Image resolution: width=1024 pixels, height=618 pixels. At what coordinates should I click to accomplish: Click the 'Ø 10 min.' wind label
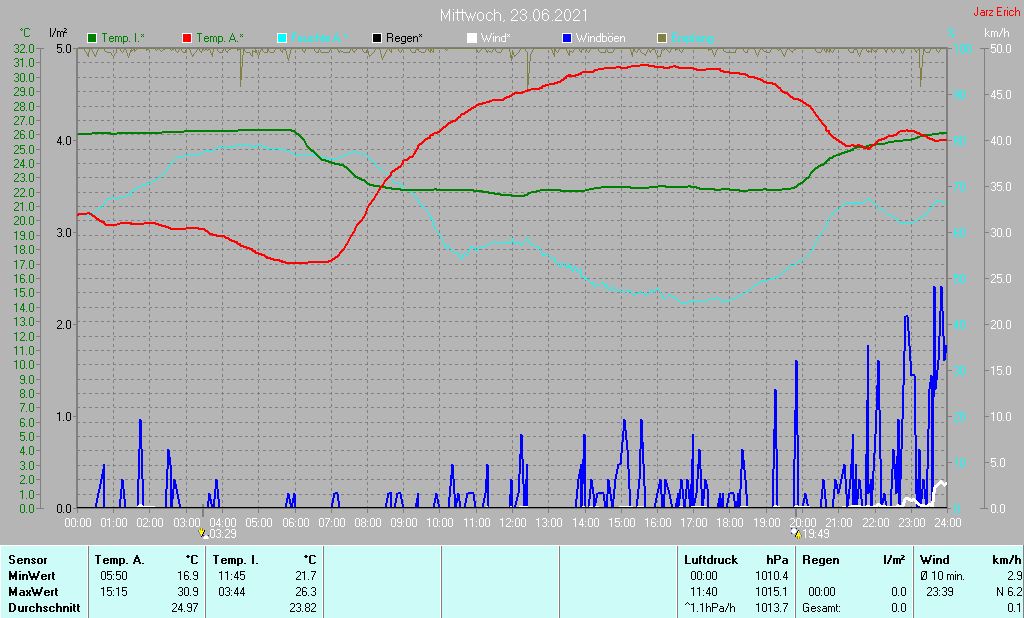click(942, 576)
